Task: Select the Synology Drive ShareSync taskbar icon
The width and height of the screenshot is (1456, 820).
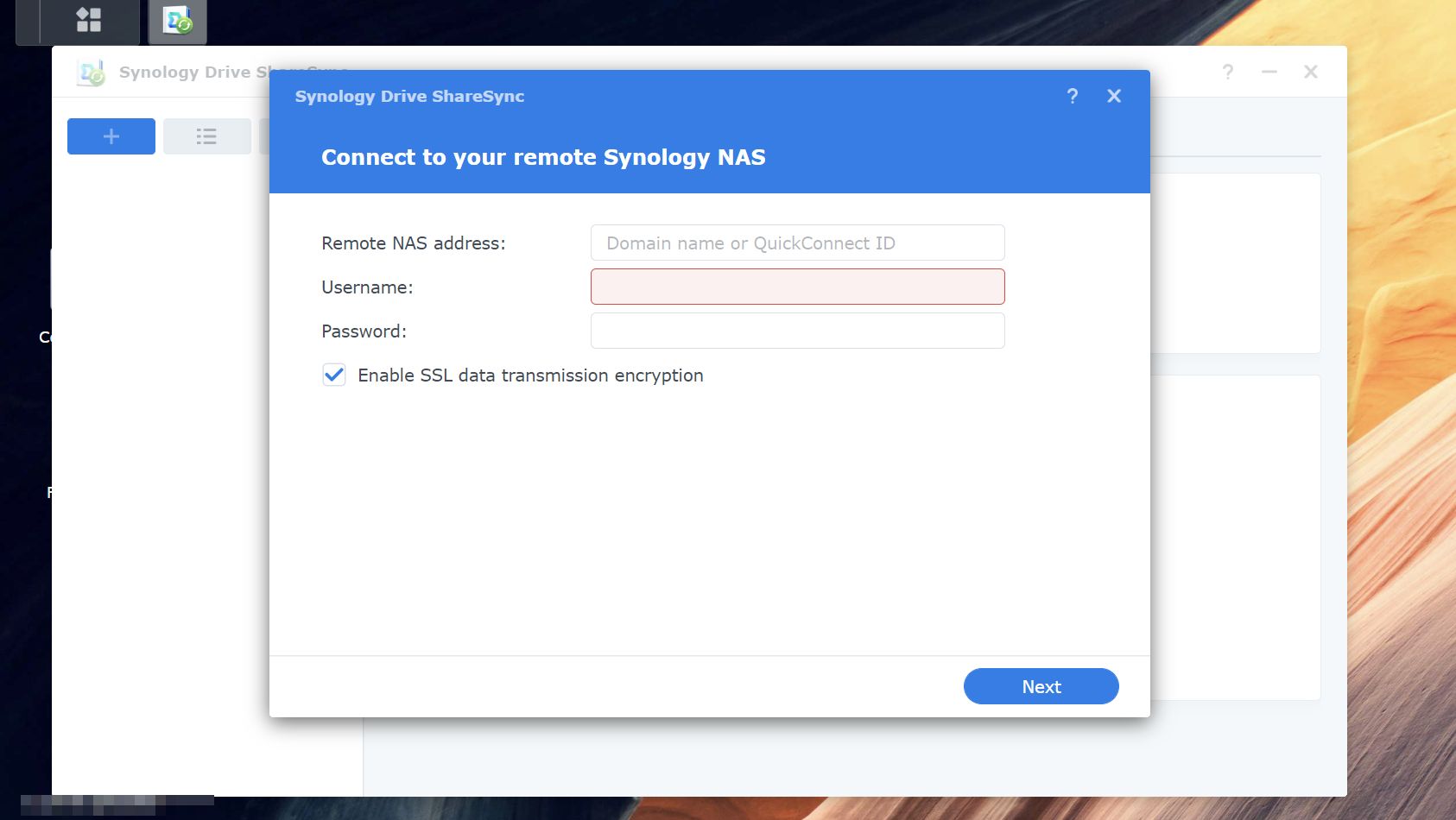Action: (x=178, y=21)
